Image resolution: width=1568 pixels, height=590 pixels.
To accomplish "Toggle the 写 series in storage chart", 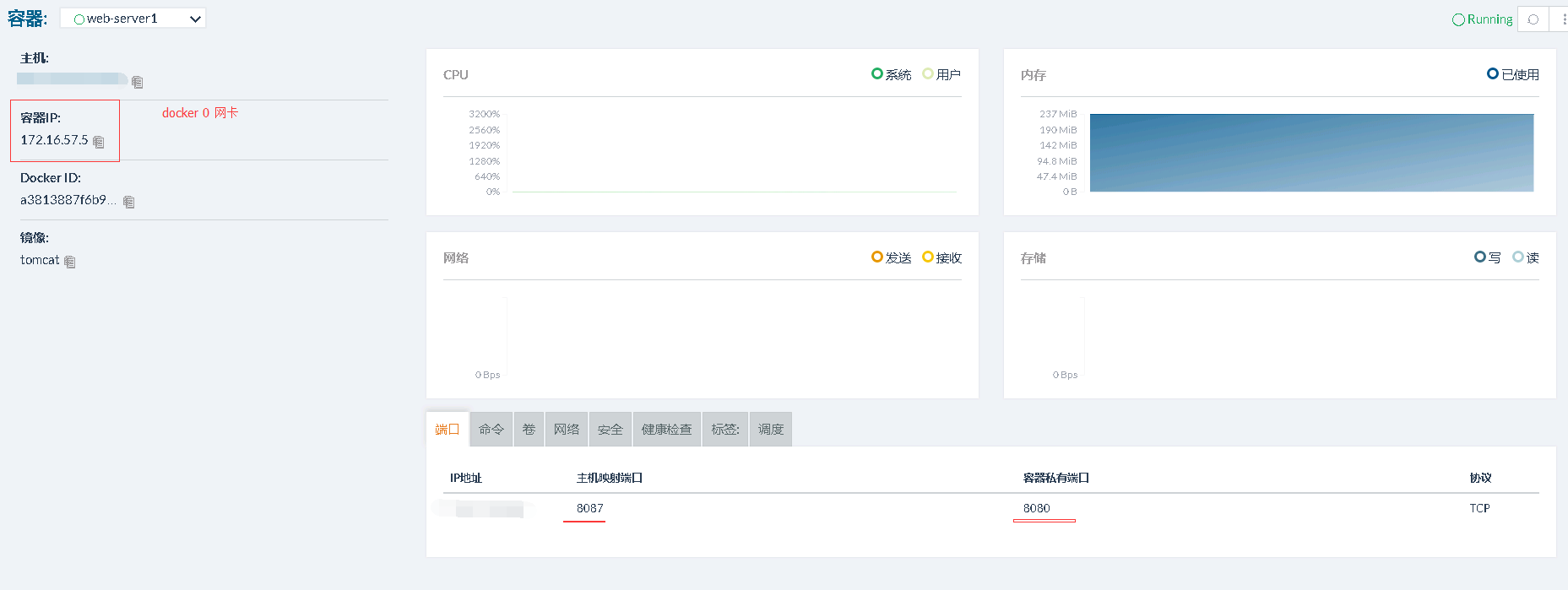I will [x=1488, y=257].
